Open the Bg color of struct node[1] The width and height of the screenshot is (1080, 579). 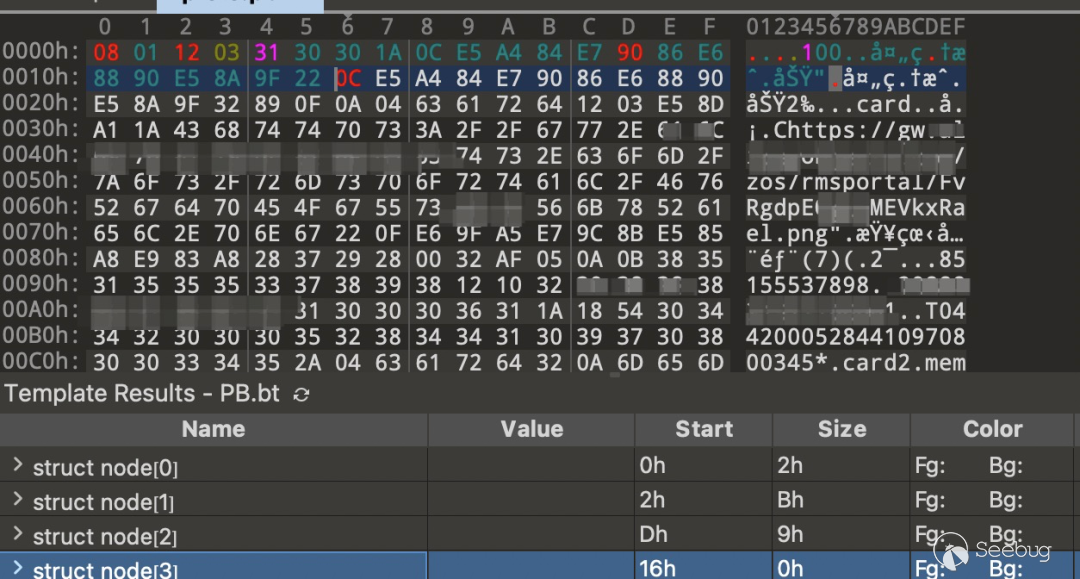coord(1006,500)
